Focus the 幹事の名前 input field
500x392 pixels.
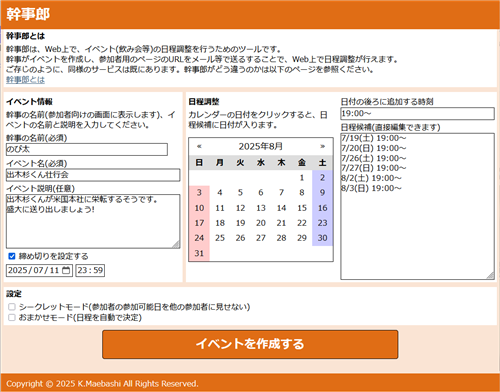(x=87, y=149)
